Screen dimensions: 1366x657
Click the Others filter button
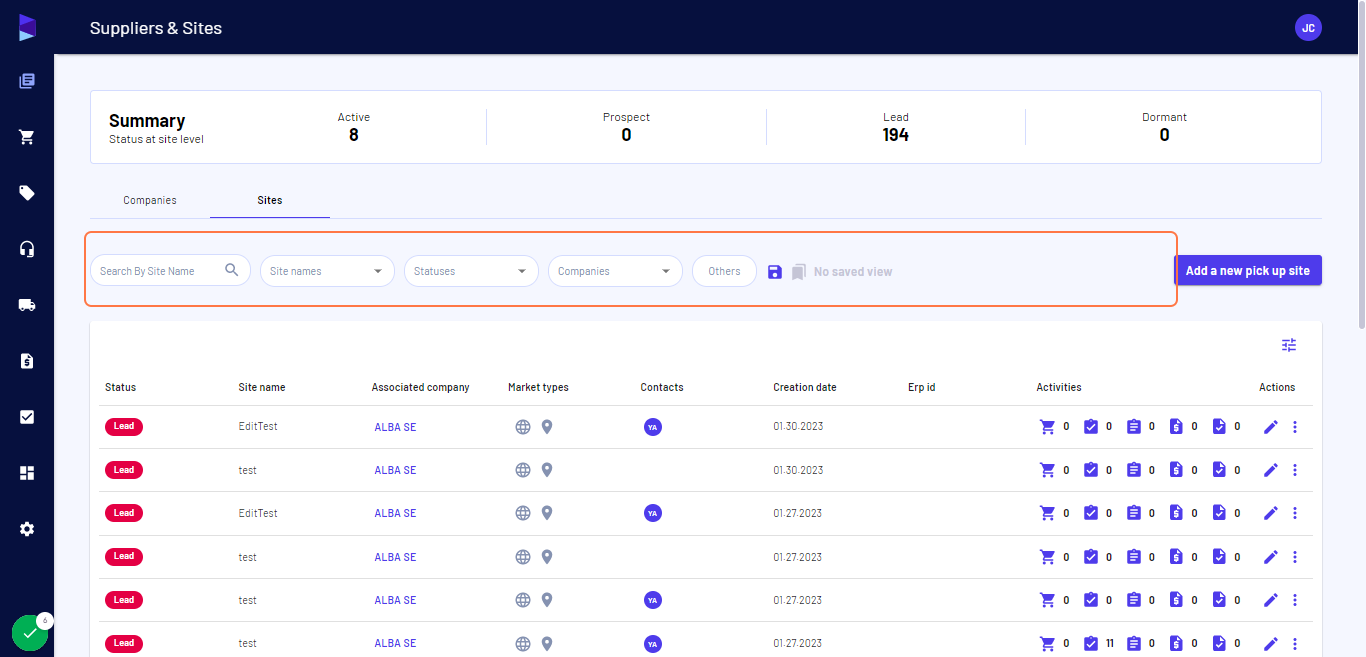click(x=724, y=271)
